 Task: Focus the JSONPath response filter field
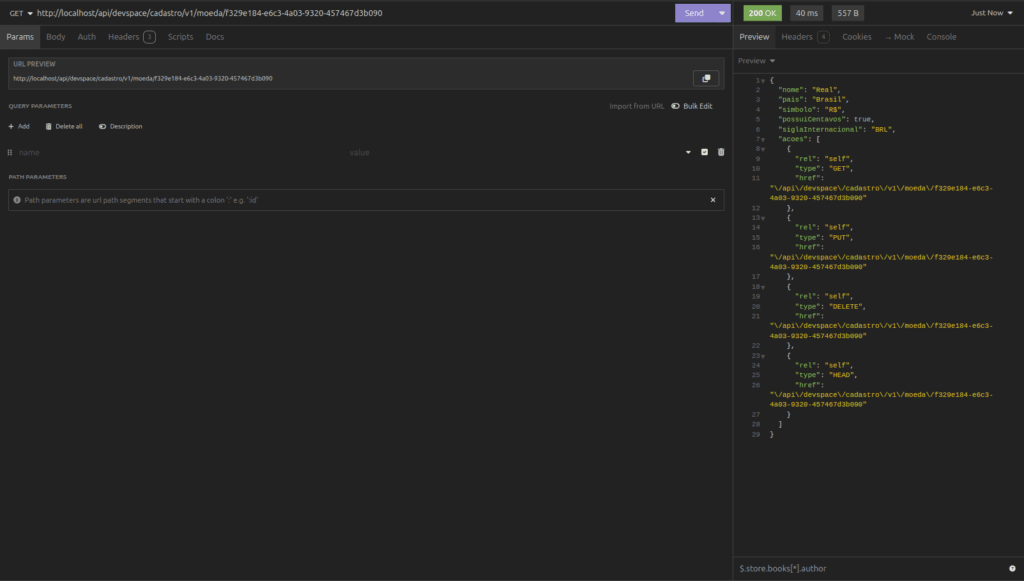point(871,569)
